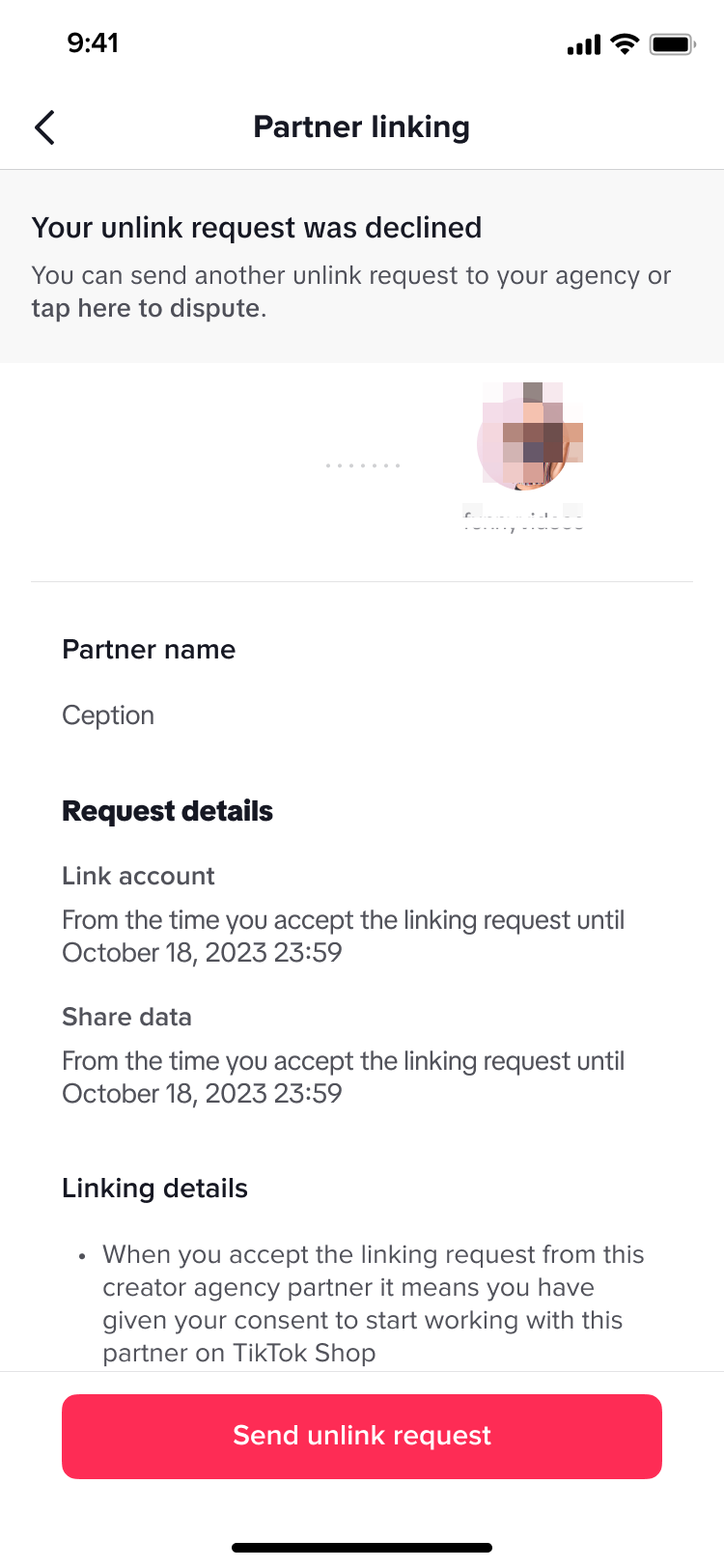This screenshot has height=1568, width=724.
Task: Tap the Link account label
Action: (138, 876)
